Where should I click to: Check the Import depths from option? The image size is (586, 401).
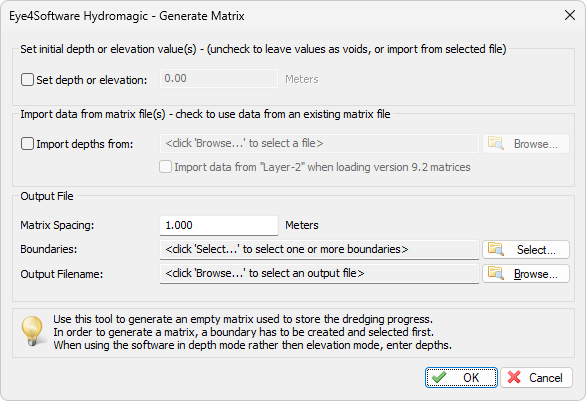click(x=27, y=144)
